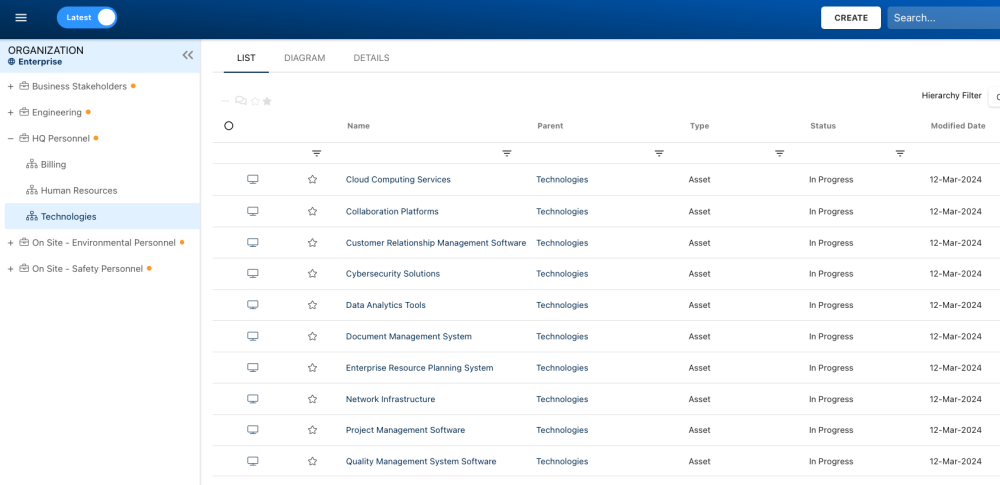The height and width of the screenshot is (485, 1000).
Task: Open the Document Management System link
Action: [x=408, y=337]
